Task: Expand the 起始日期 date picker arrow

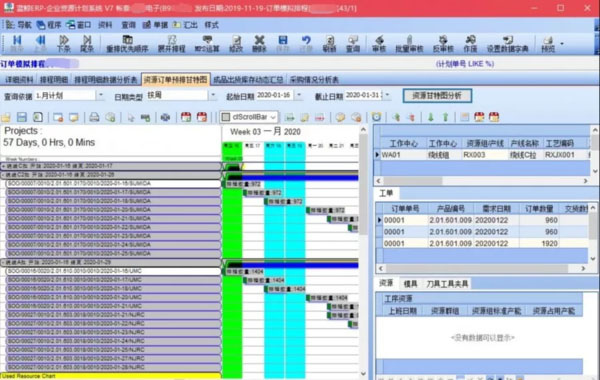Action: (x=299, y=95)
